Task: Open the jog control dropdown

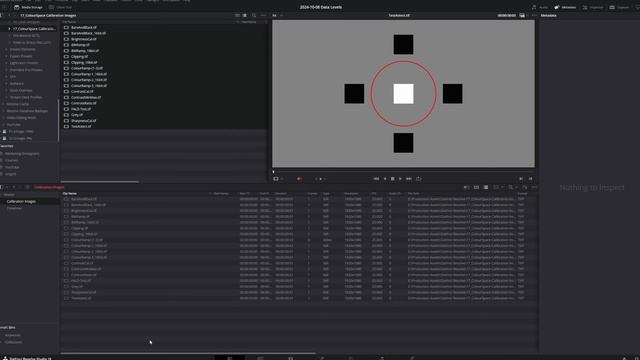Action: [x=320, y=179]
